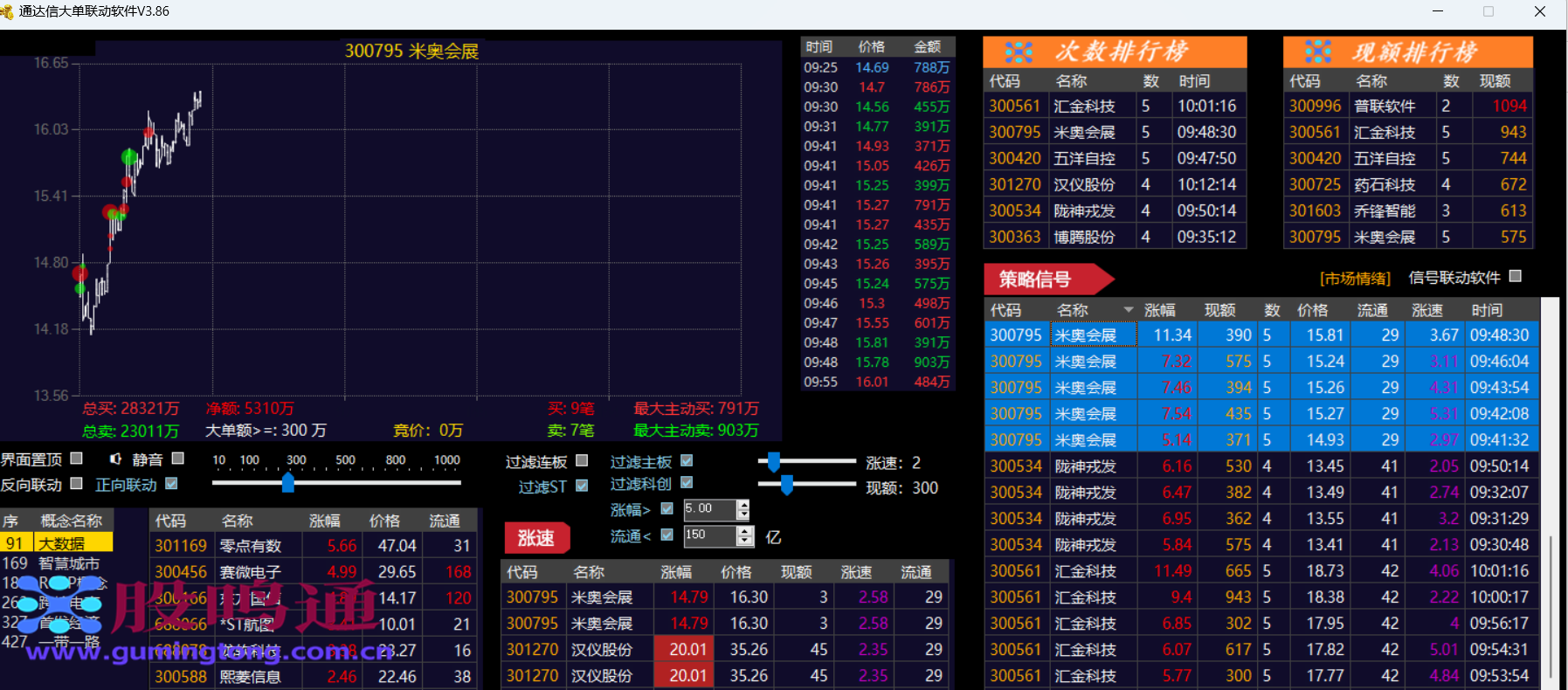Click the sort arrow on 策略信号 名称 header
Screen dimensions: 1568x690
click(1129, 310)
